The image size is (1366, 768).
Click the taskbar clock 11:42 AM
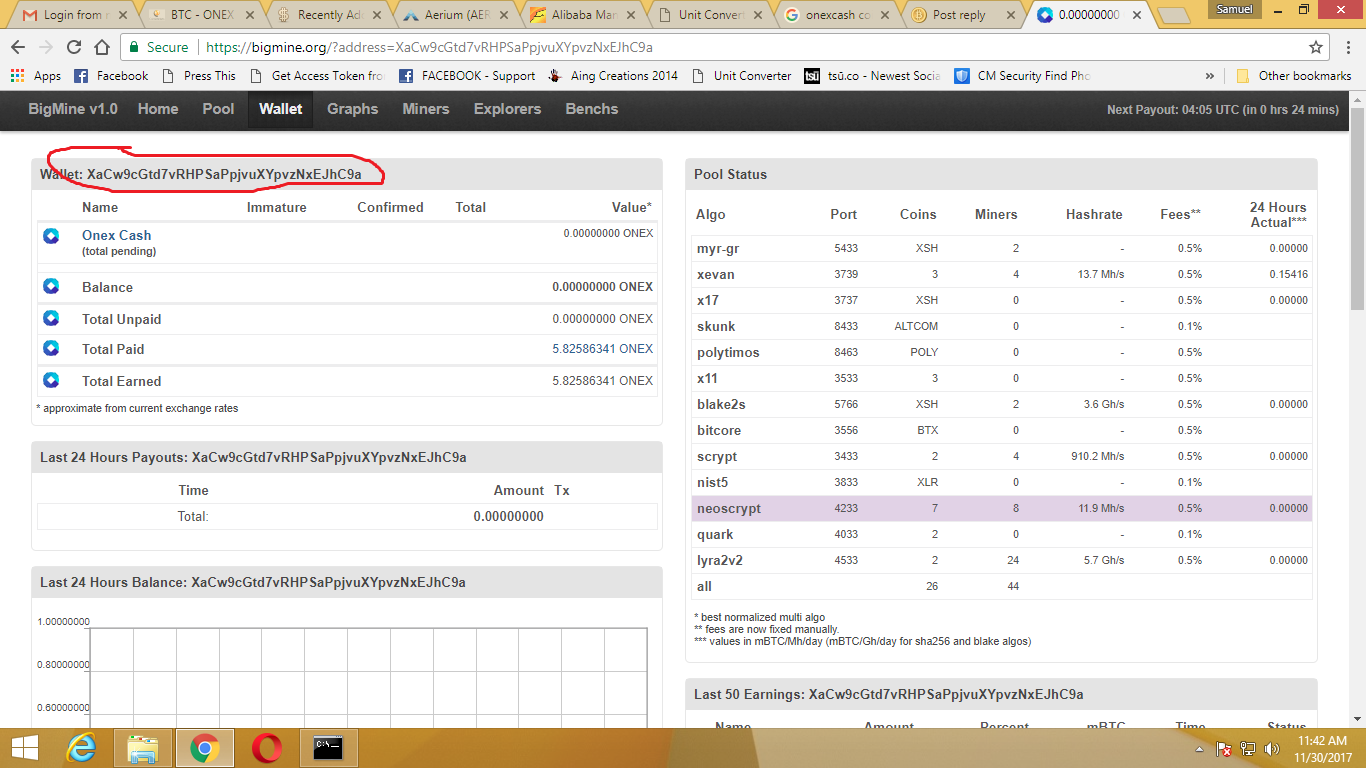coord(1323,741)
